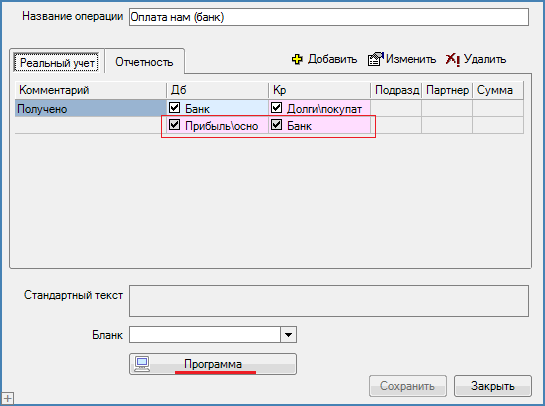The width and height of the screenshot is (545, 406).
Task: Click the computer icon on Программа button
Action: [x=142, y=364]
